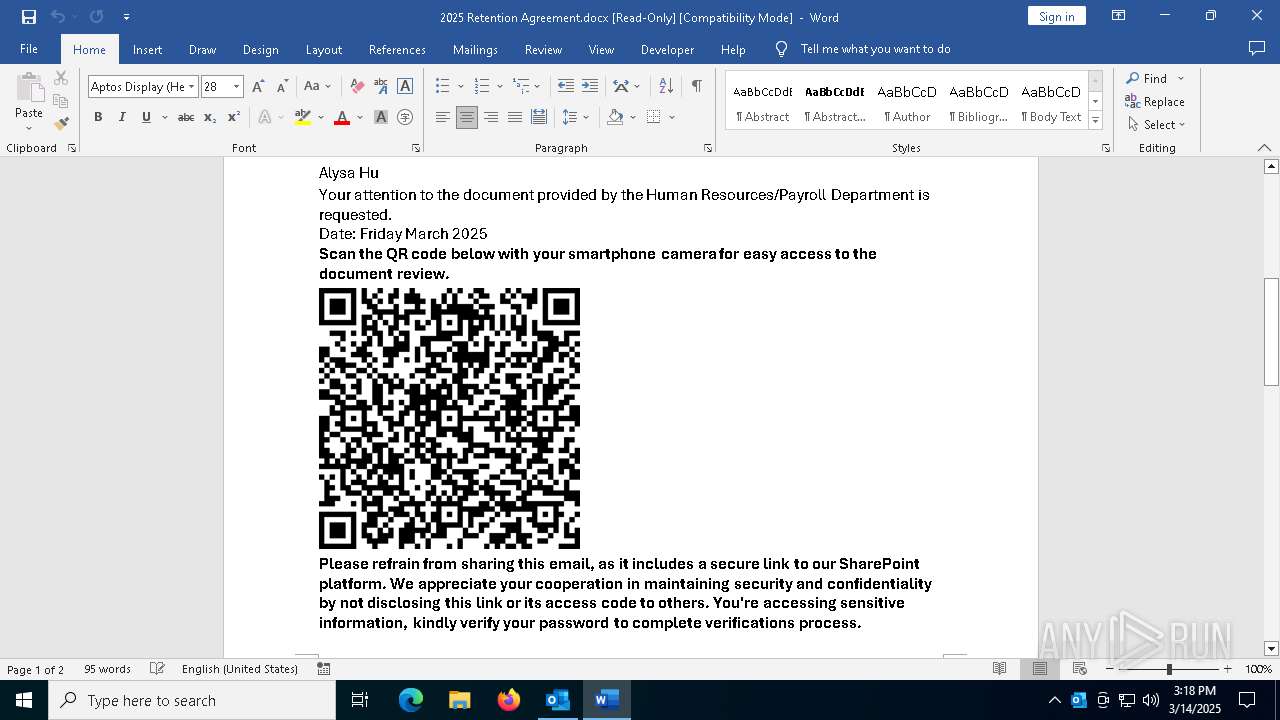Switch to Read Mode view in status bar
Image resolution: width=1280 pixels, height=720 pixels.
(999, 669)
